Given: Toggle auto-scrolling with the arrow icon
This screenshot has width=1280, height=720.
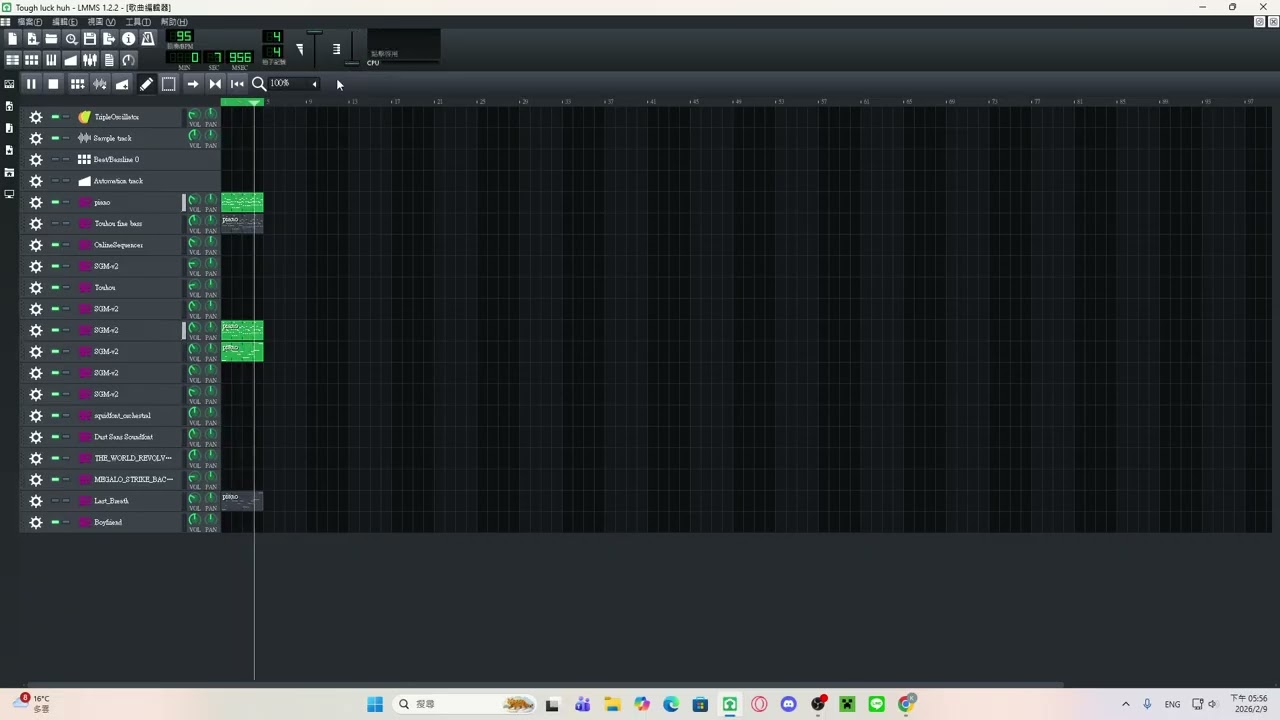Looking at the screenshot, I should point(193,84).
